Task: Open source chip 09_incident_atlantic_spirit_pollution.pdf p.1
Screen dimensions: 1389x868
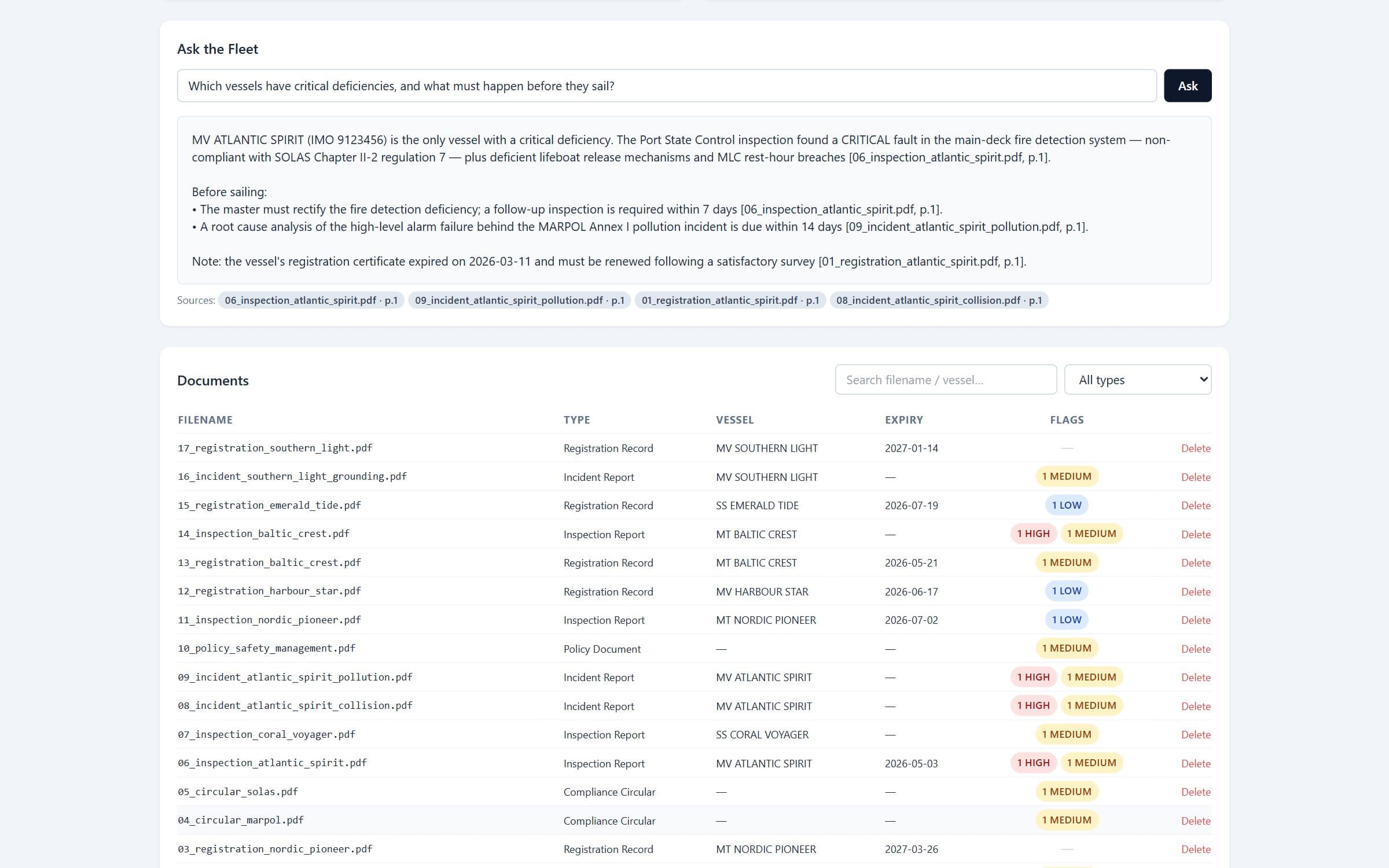Action: click(519, 300)
